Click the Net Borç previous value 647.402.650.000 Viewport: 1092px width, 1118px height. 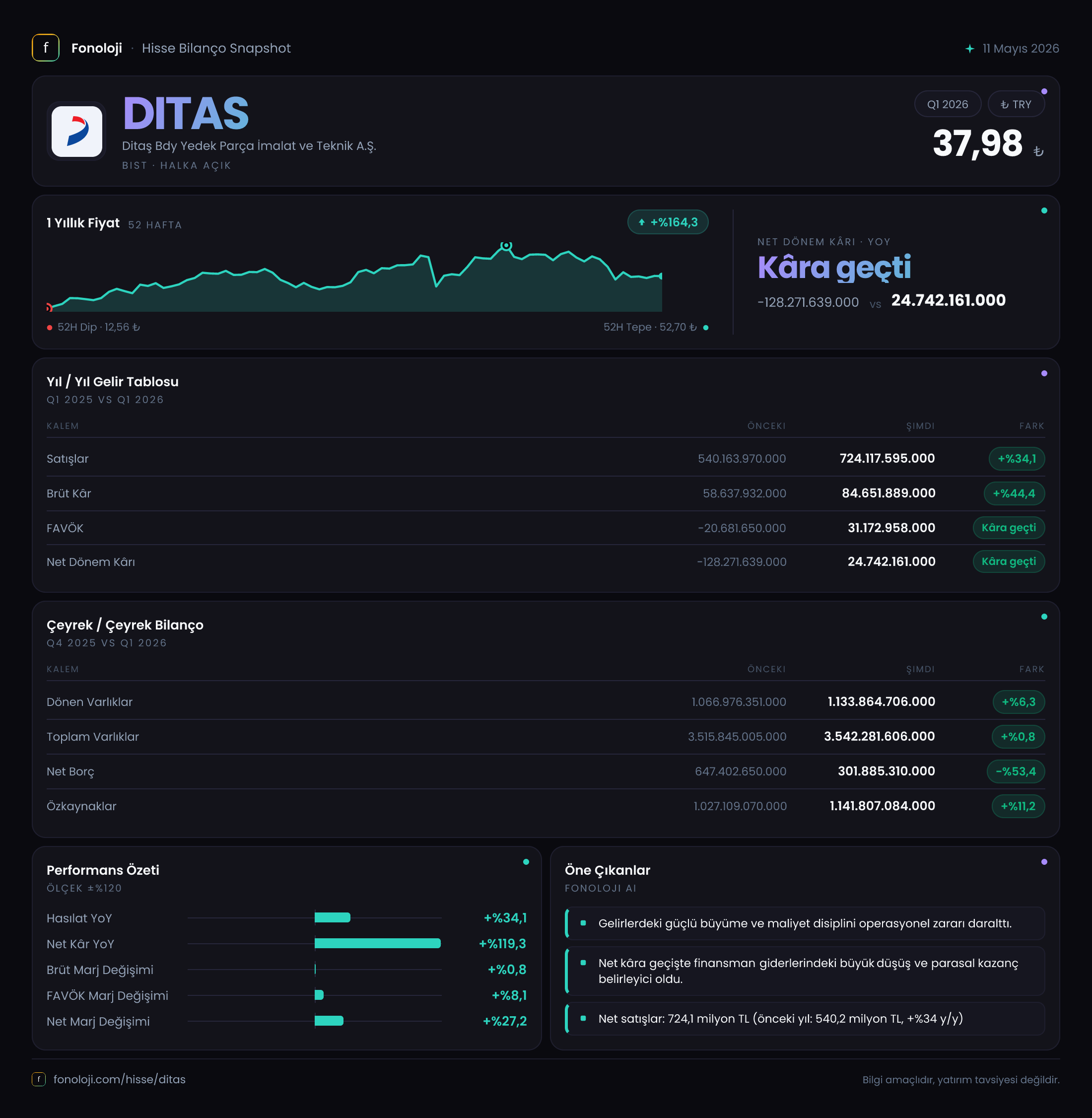[741, 771]
